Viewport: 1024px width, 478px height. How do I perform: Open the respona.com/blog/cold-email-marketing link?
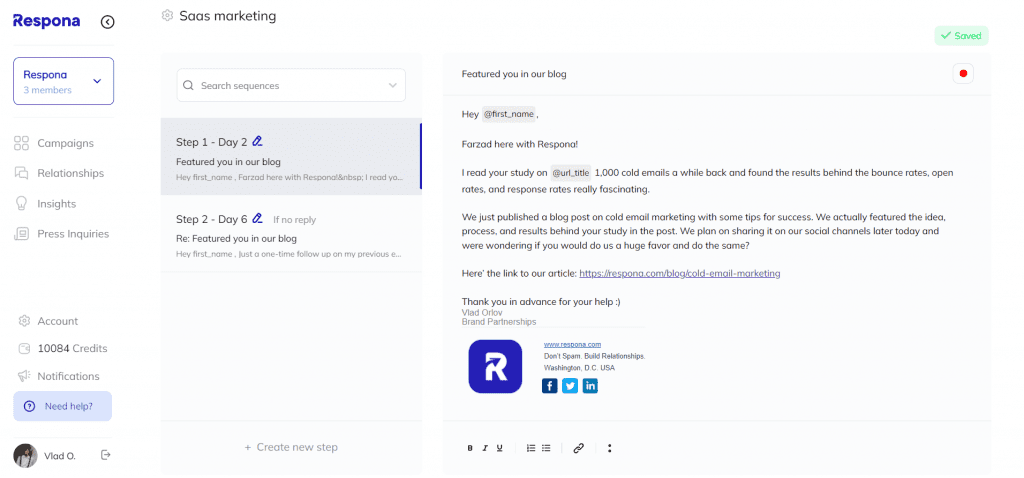(680, 274)
